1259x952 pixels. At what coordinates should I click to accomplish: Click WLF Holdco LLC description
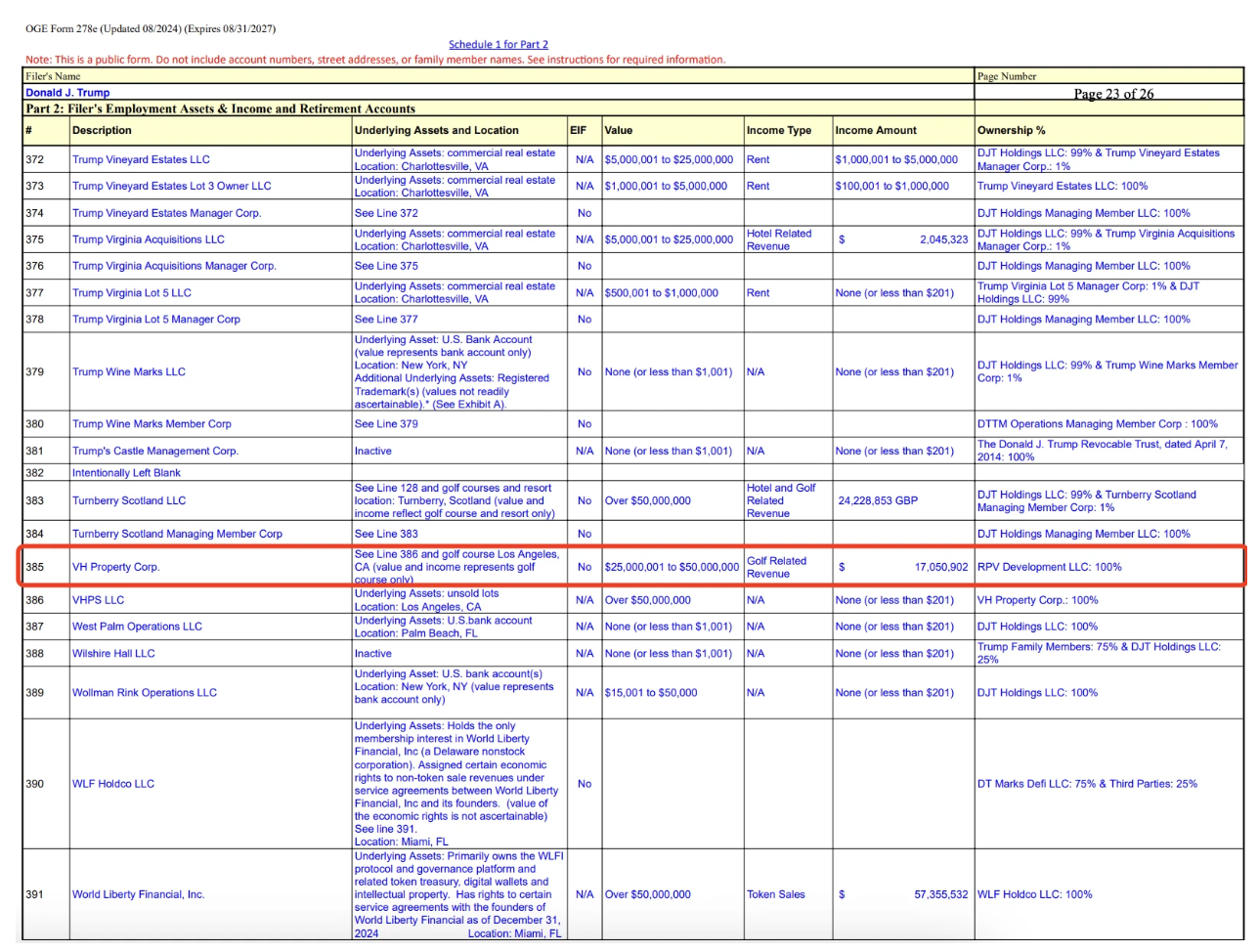(x=113, y=784)
